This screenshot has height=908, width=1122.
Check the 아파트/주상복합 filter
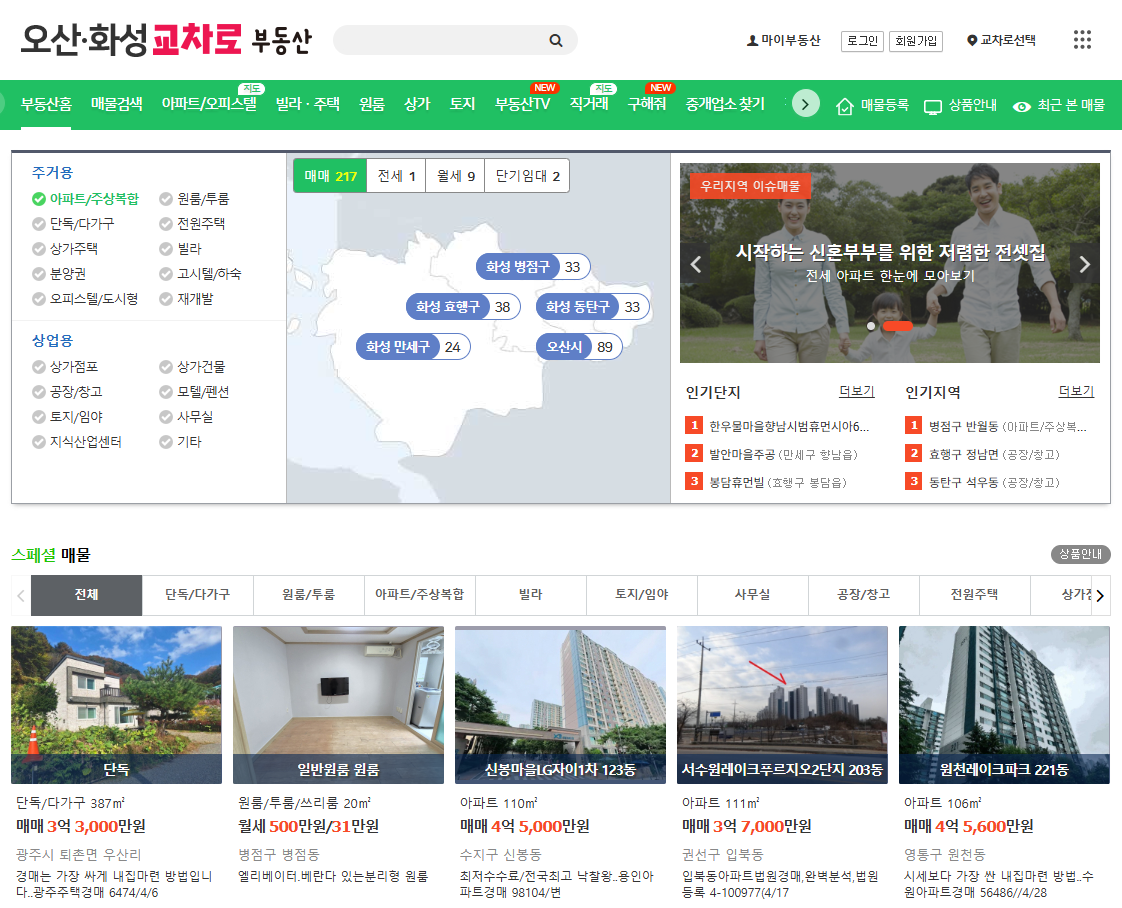point(36,199)
